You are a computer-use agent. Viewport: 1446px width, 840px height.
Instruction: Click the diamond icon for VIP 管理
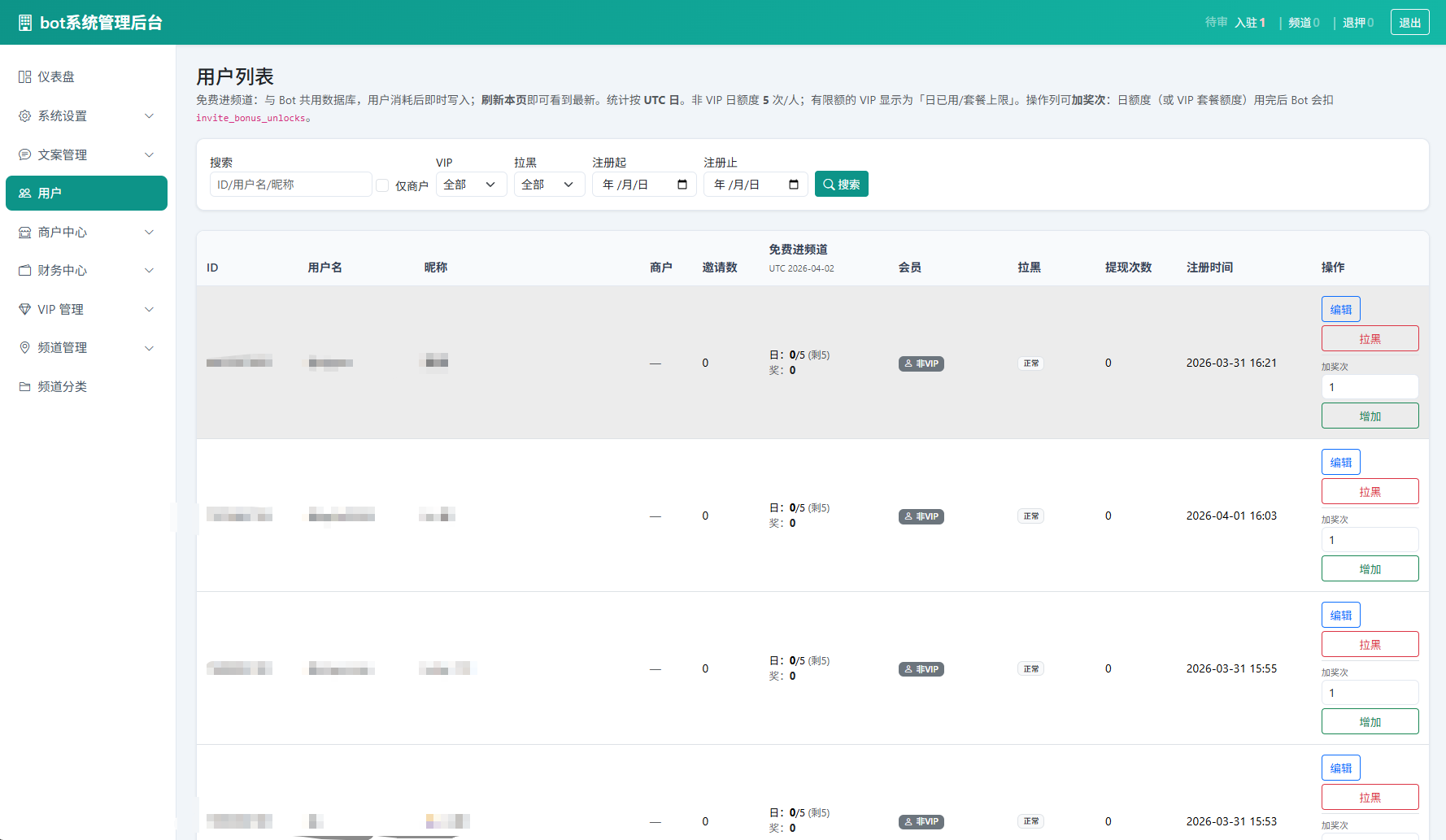click(24, 310)
